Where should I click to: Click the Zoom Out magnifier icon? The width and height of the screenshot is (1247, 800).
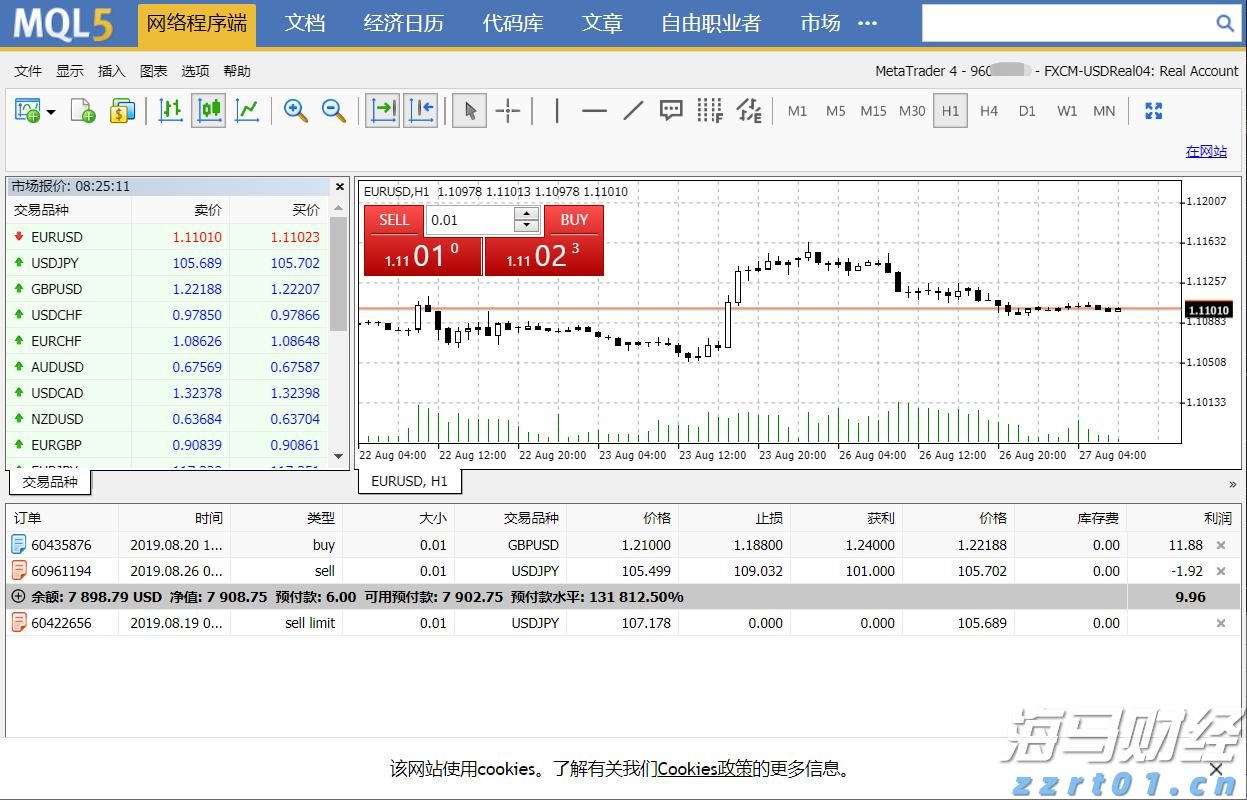click(x=331, y=110)
